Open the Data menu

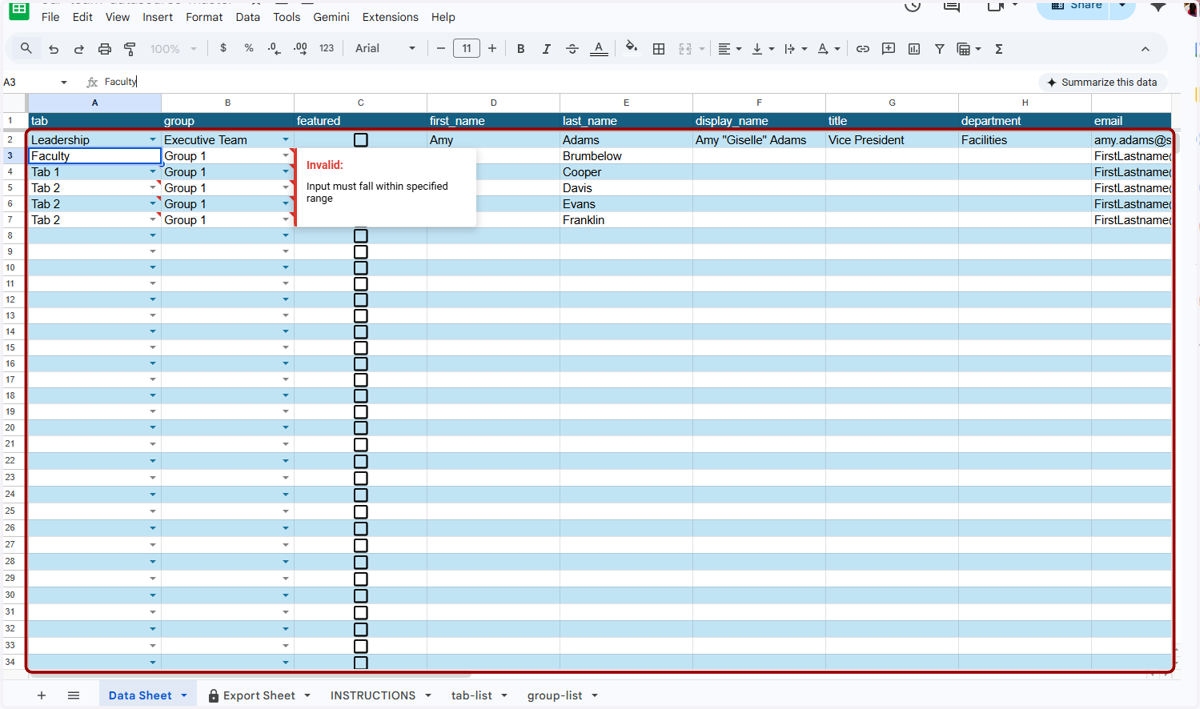tap(248, 17)
